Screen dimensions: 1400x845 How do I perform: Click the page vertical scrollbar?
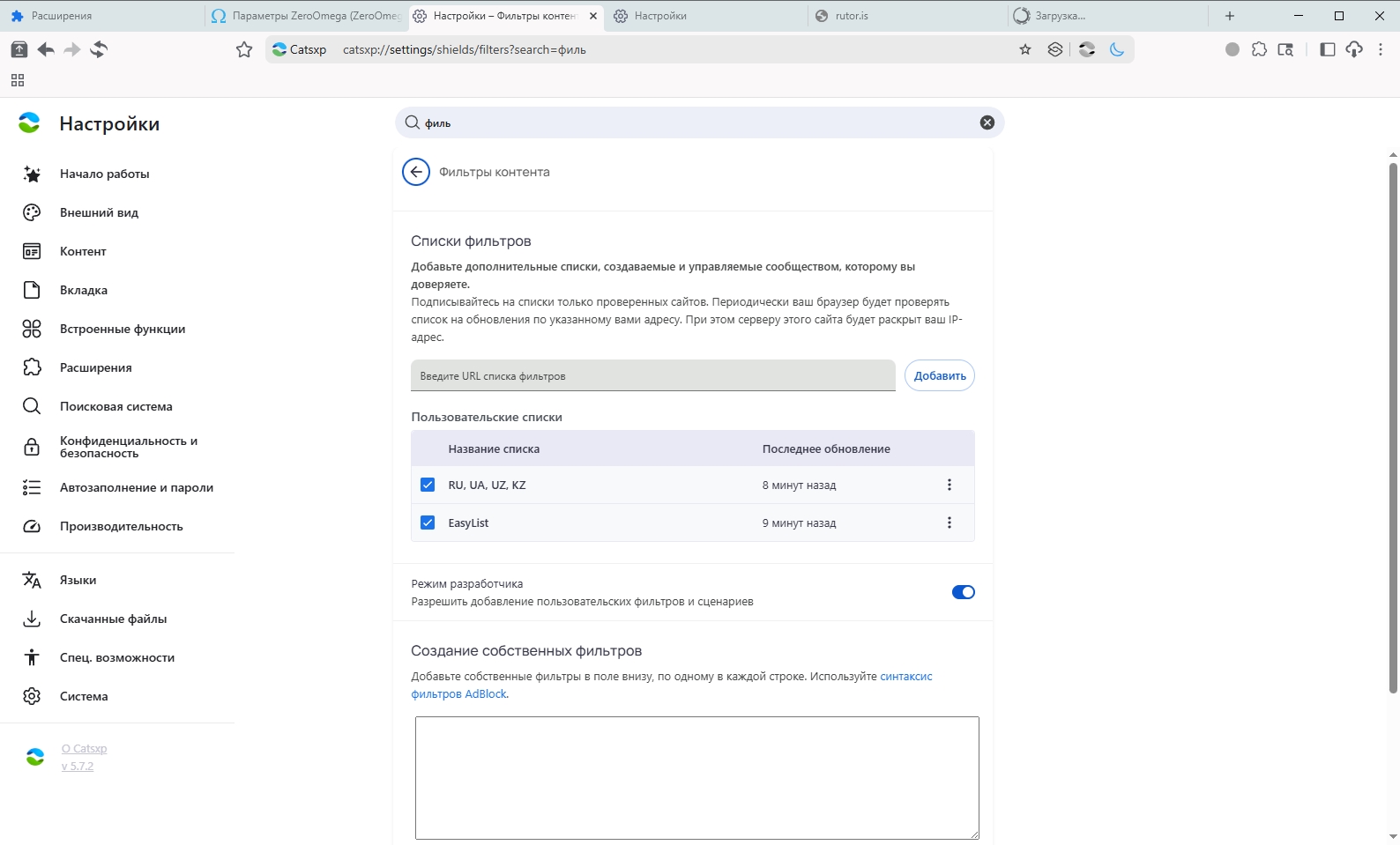click(1393, 423)
